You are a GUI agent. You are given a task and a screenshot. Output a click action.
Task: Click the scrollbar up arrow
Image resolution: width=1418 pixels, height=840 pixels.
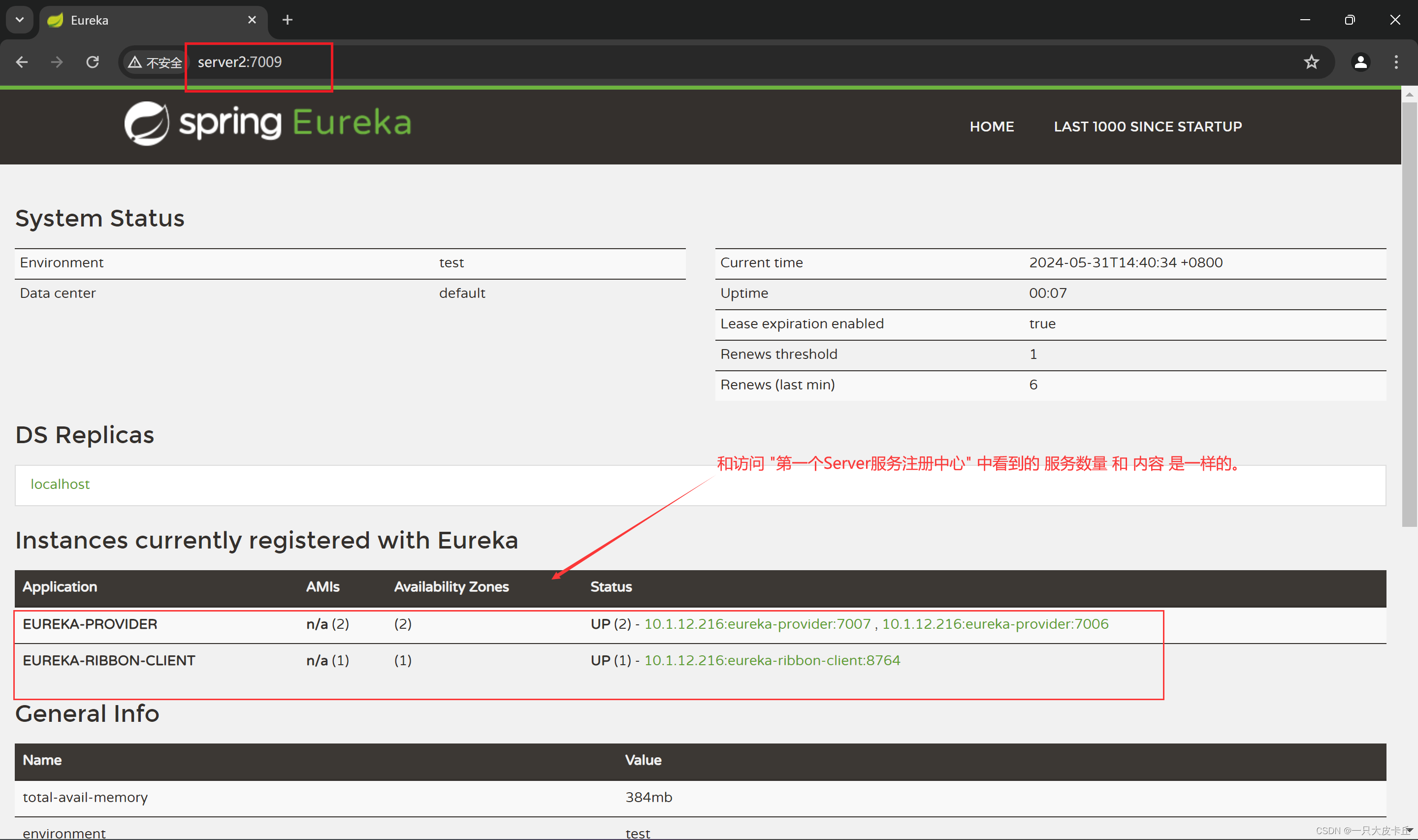click(x=1409, y=94)
